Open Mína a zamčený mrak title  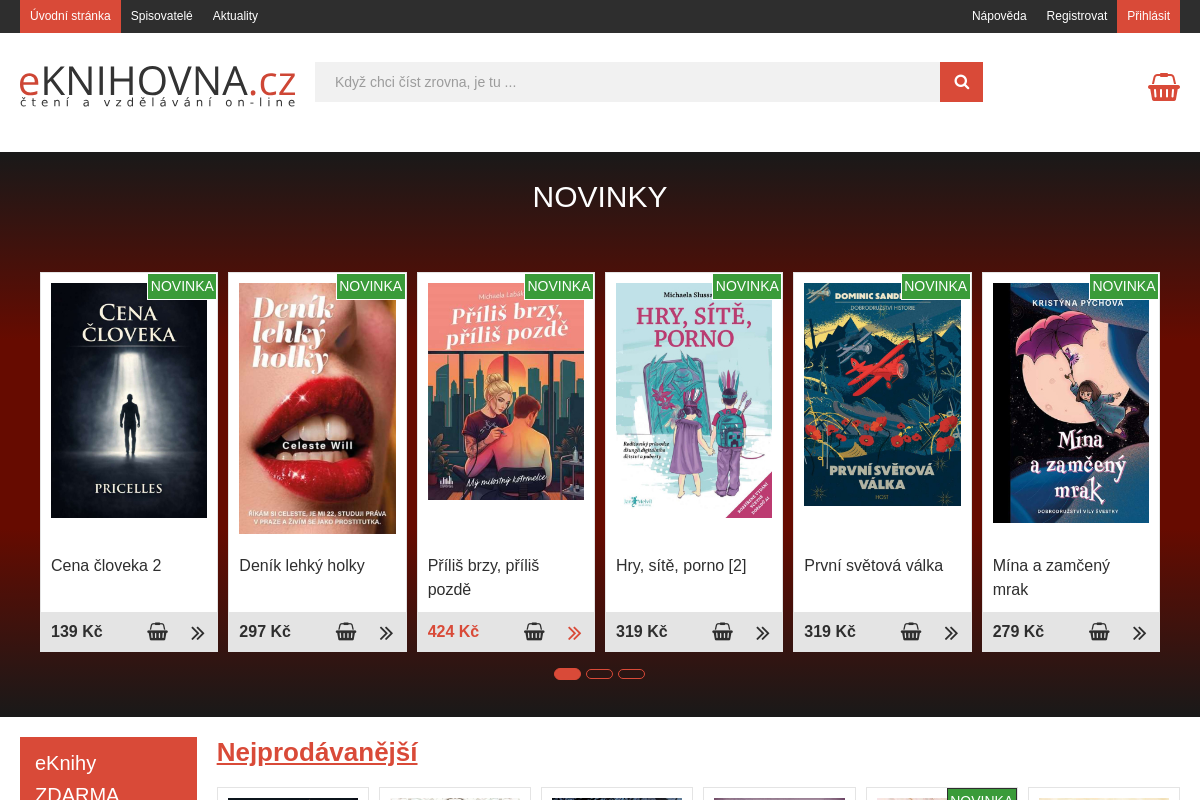click(x=1051, y=578)
